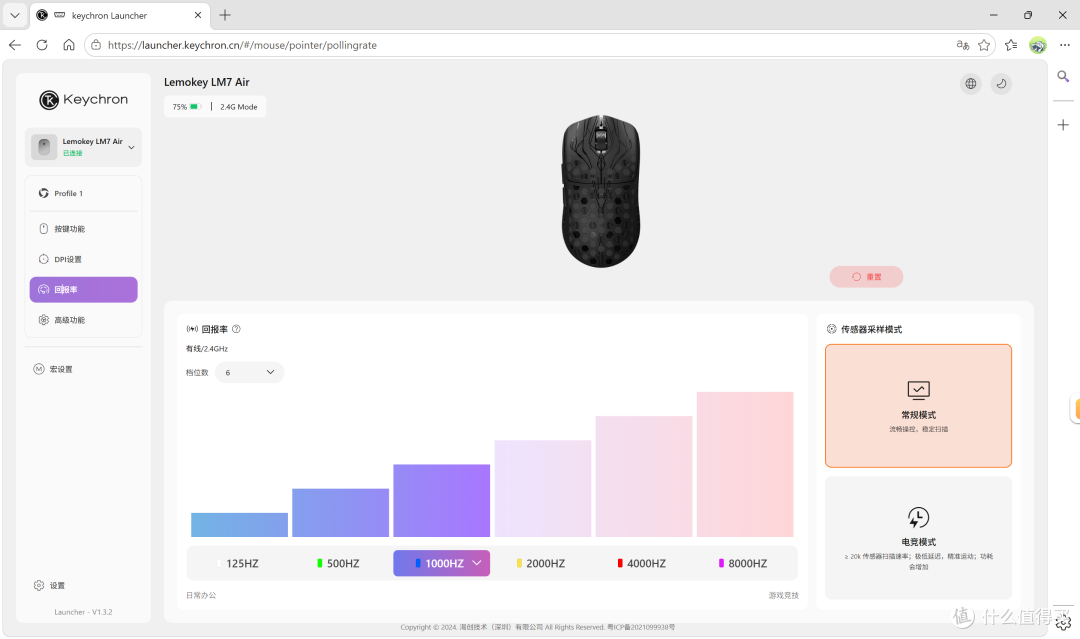Select 125HZ polling rate

pos(238,563)
